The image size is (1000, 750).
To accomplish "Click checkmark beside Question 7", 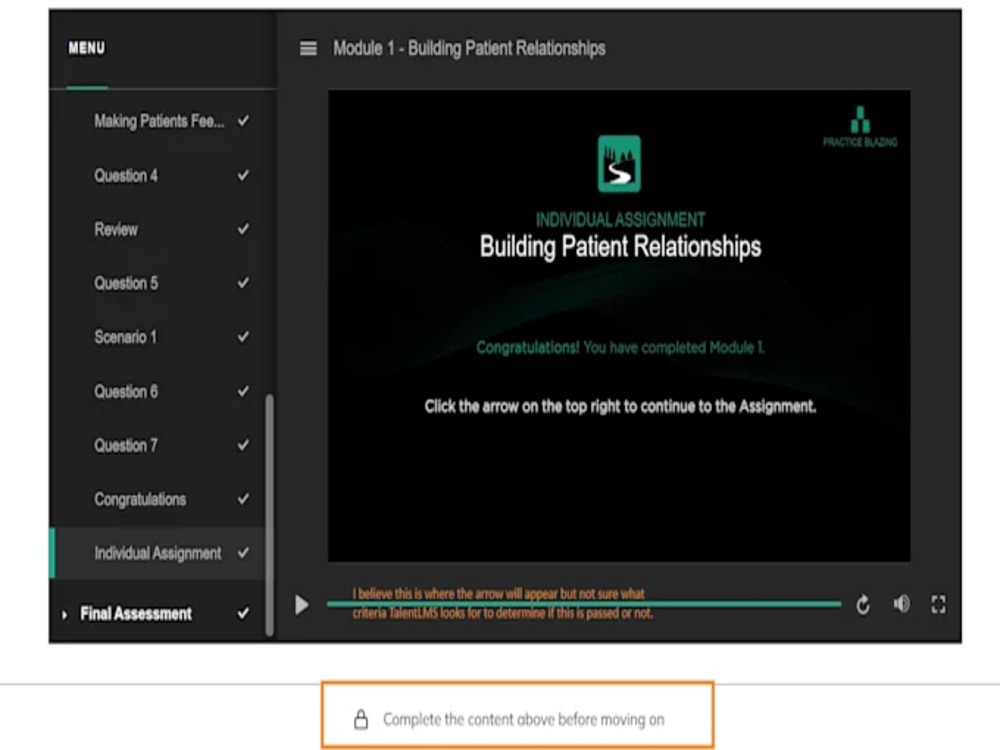I will [x=243, y=445].
